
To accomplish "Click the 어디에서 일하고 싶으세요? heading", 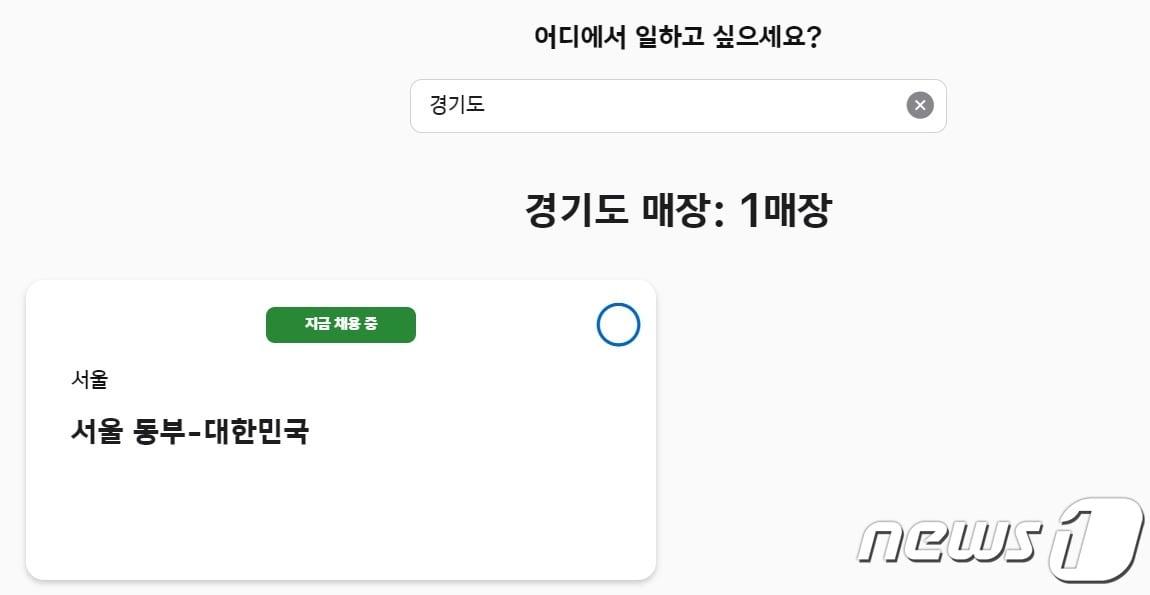I will [x=678, y=38].
